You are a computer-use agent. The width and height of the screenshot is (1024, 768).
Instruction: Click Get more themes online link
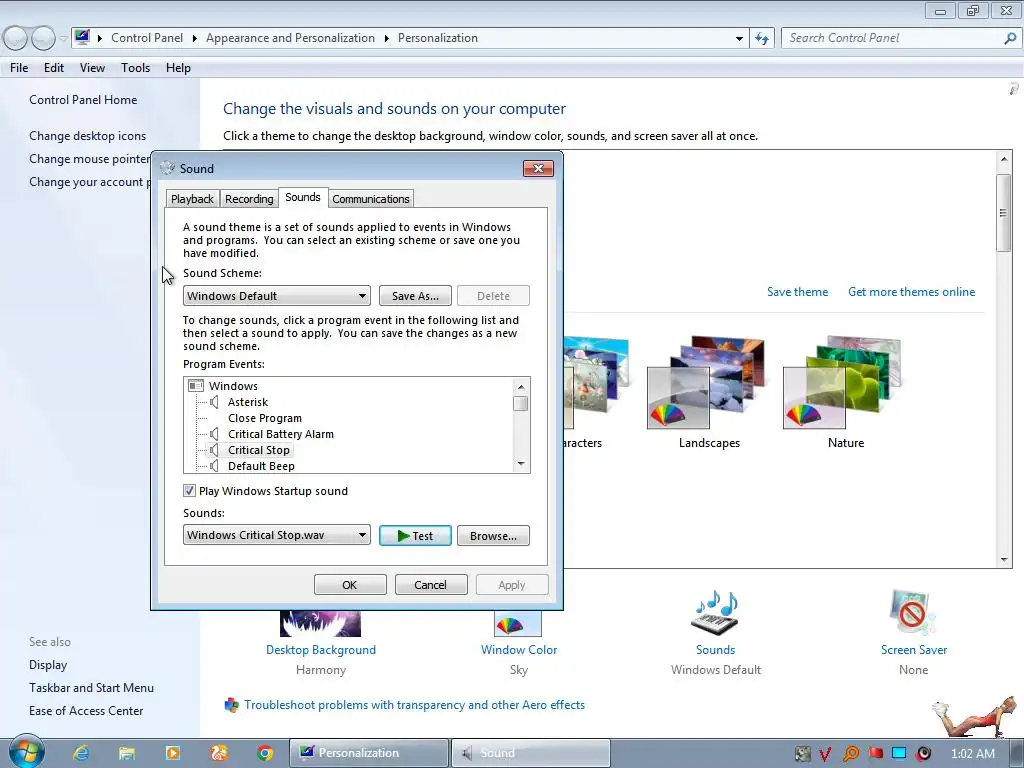pos(911,292)
